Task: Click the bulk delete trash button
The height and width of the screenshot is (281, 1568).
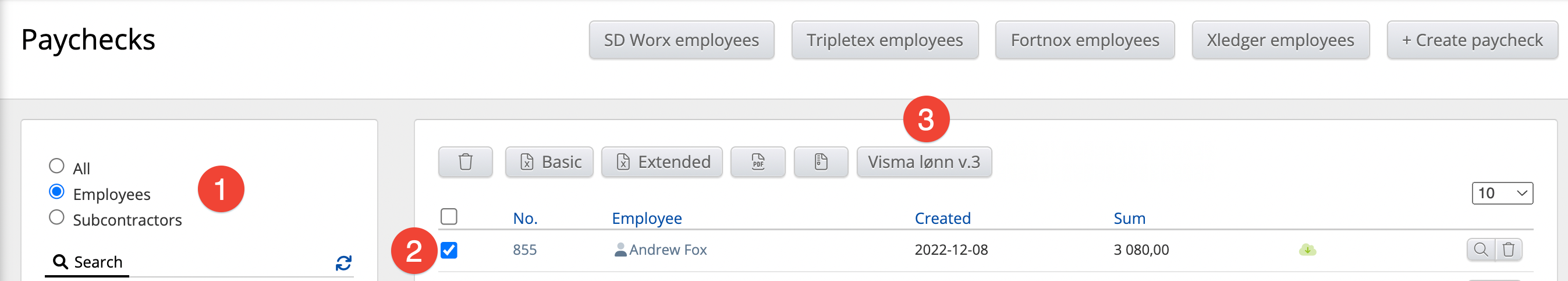Action: [465, 162]
